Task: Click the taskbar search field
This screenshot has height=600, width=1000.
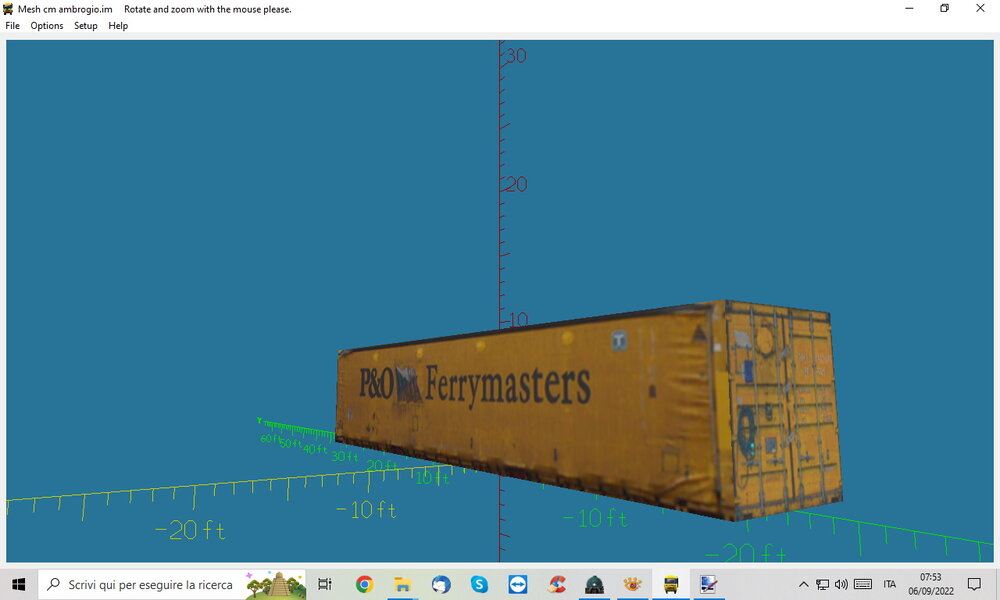Action: [x=172, y=584]
